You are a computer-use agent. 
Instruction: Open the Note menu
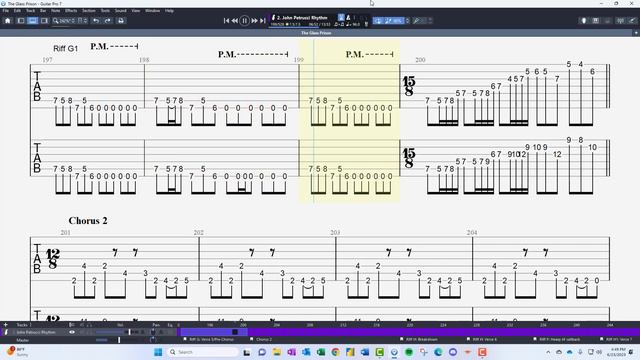point(56,11)
